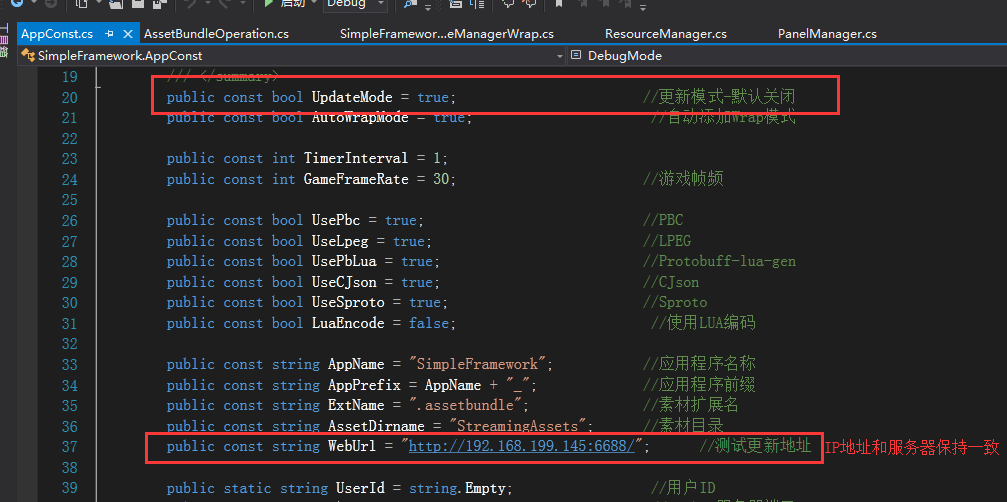
Task: Click the GameFrameRate identifier
Action: coord(356,178)
